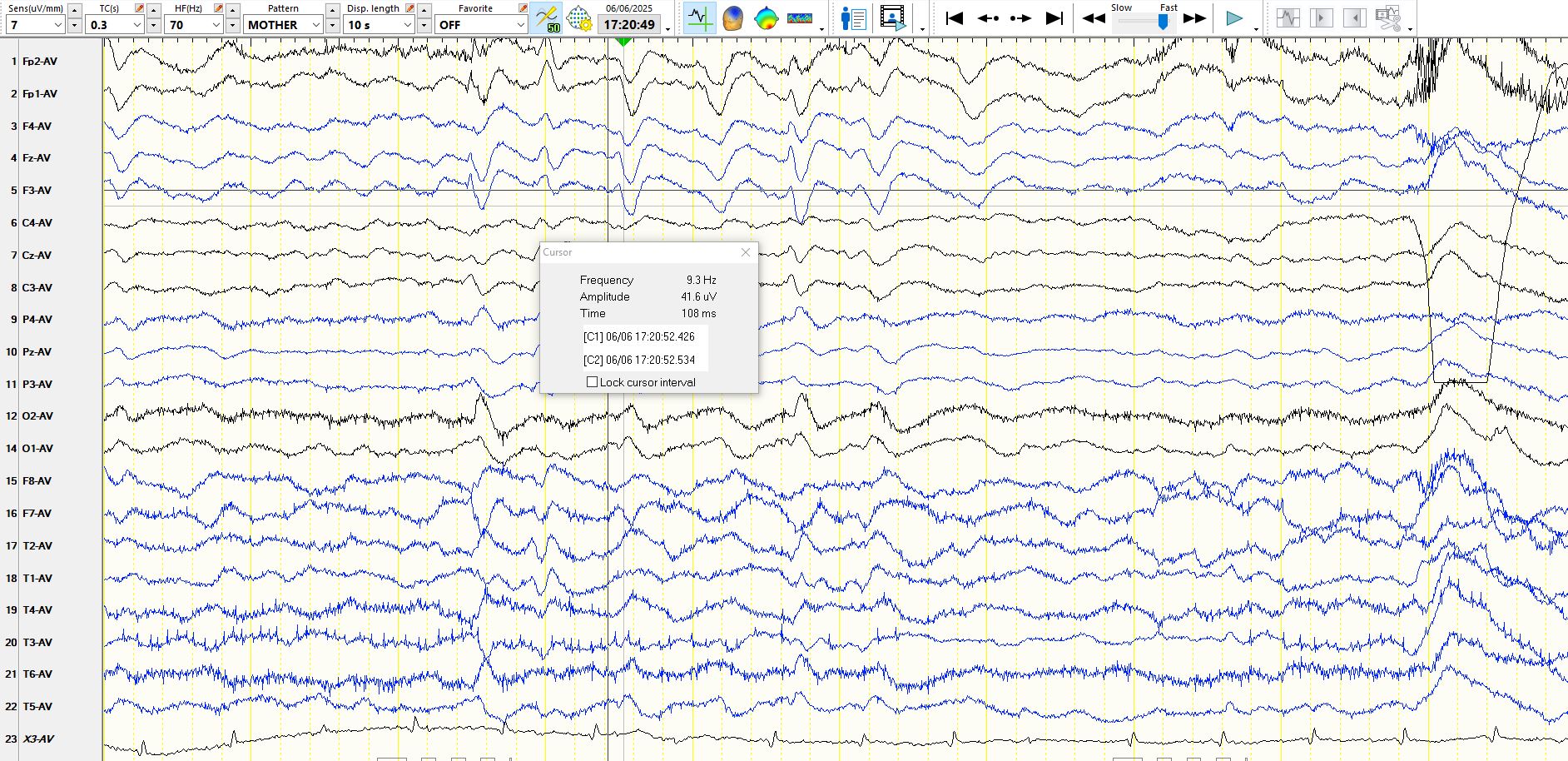Viewport: 1568px width, 761px height.
Task: Click the fast-forward double arrow button
Action: pos(1194,18)
